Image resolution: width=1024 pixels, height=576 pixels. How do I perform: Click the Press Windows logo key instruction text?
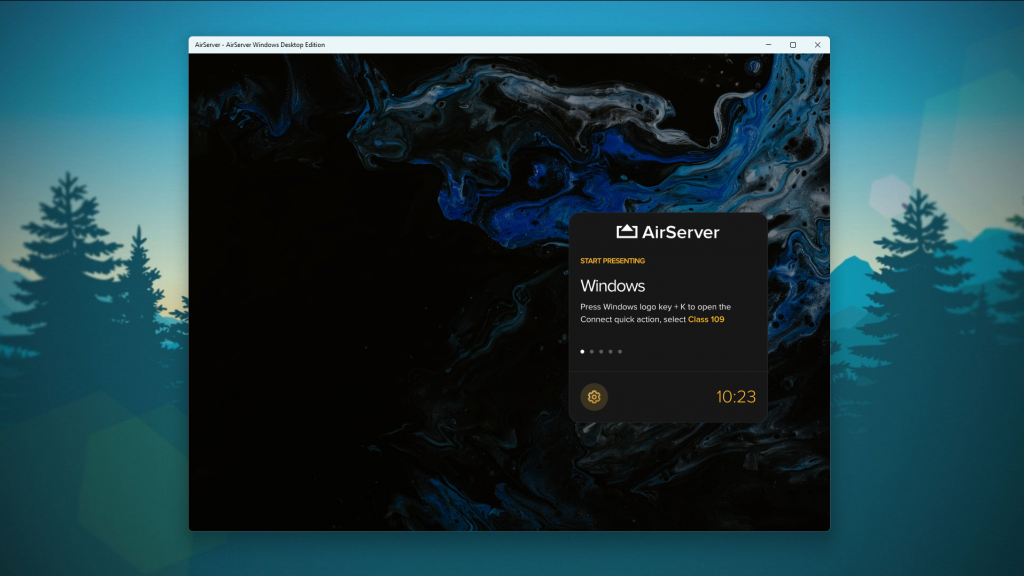pyautogui.click(x=655, y=307)
